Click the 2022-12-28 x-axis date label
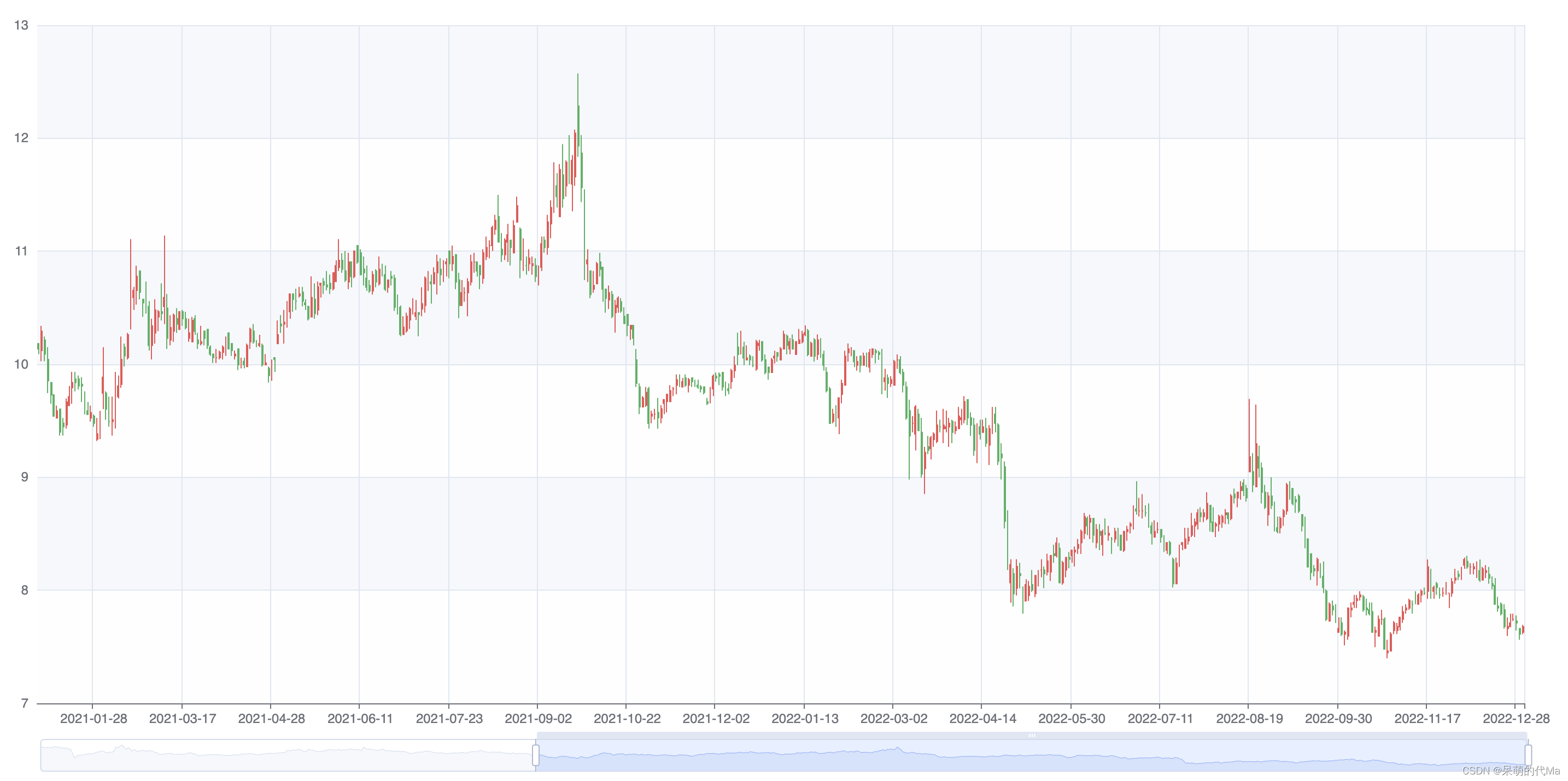The height and width of the screenshot is (781, 1568). click(x=1516, y=718)
